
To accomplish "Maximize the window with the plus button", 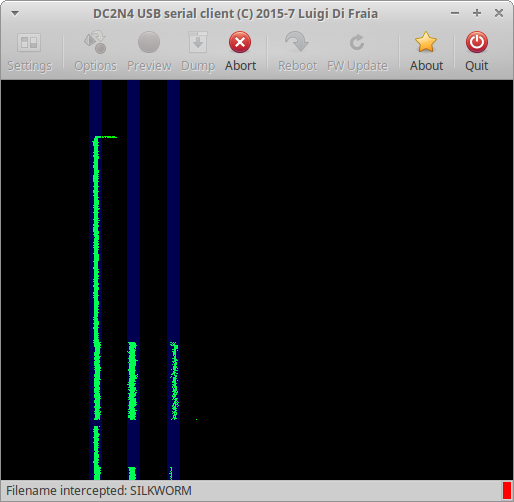I will click(x=477, y=13).
